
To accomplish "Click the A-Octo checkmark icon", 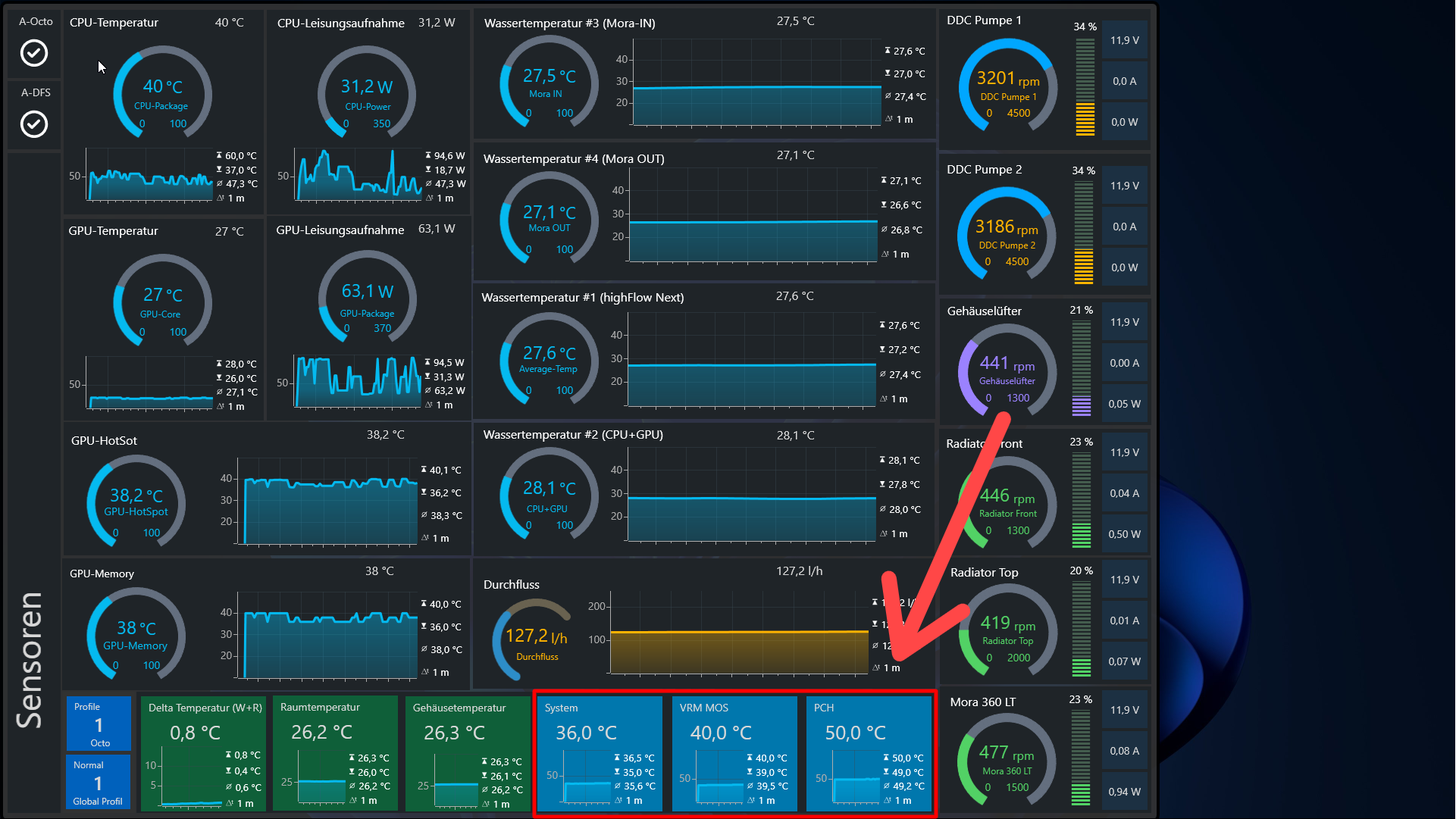I will [x=34, y=53].
